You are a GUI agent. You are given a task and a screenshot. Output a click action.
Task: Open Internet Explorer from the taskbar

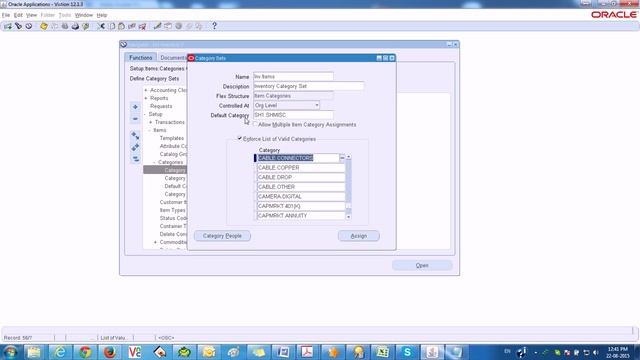click(x=60, y=352)
